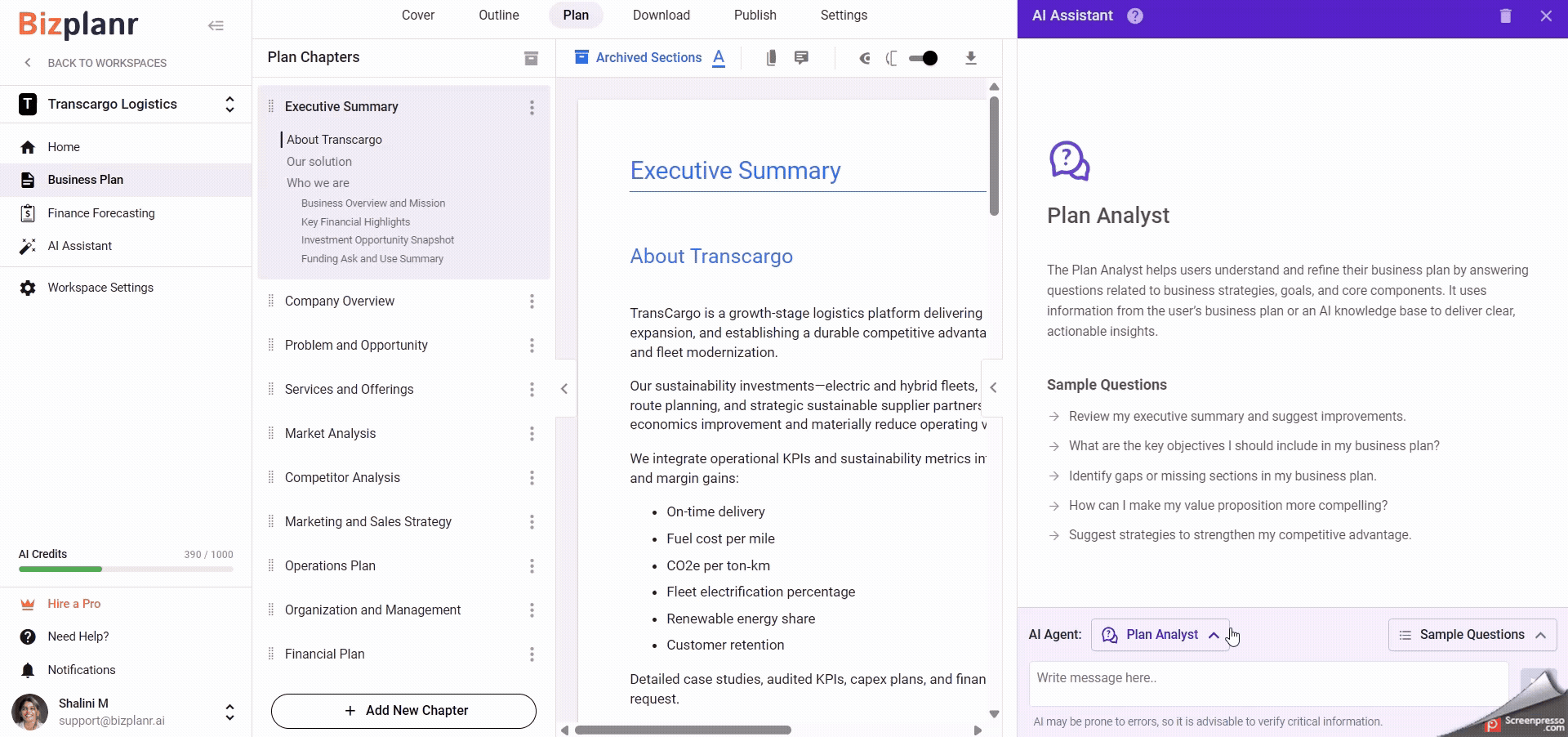
Task: Click the Executive Summary drag handle icon
Action: tap(271, 106)
